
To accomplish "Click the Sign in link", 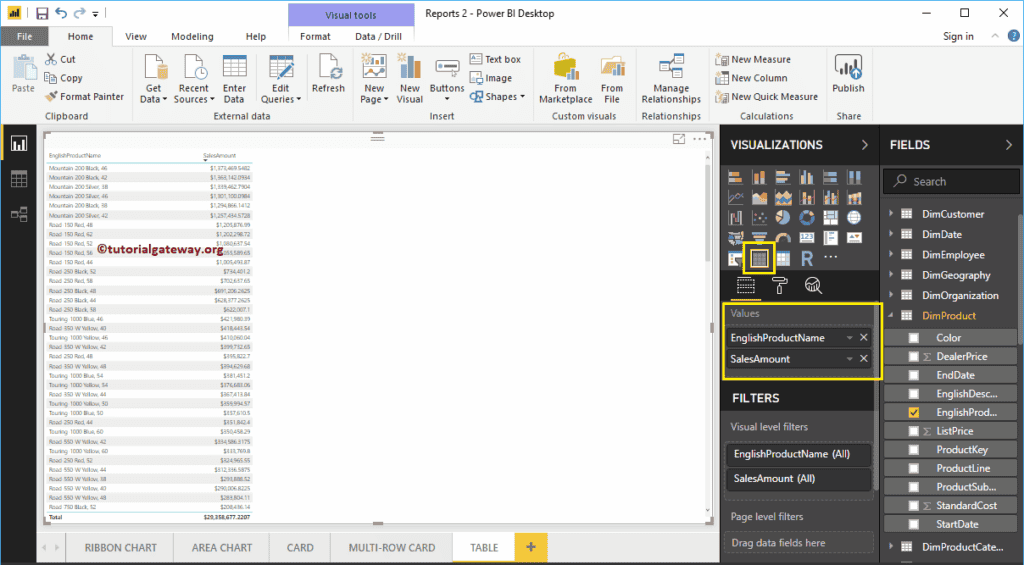I will tap(958, 37).
